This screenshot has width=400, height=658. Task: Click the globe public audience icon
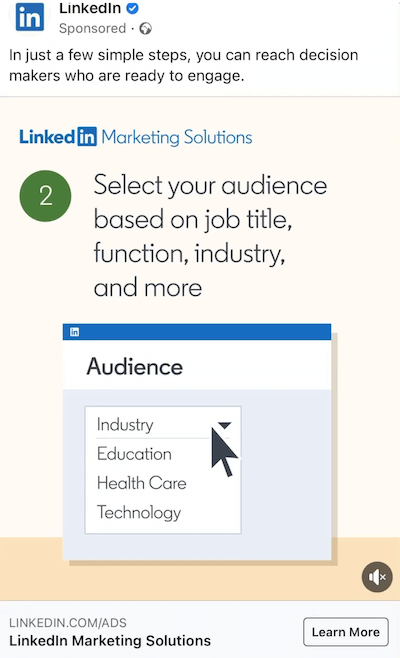pyautogui.click(x=146, y=29)
